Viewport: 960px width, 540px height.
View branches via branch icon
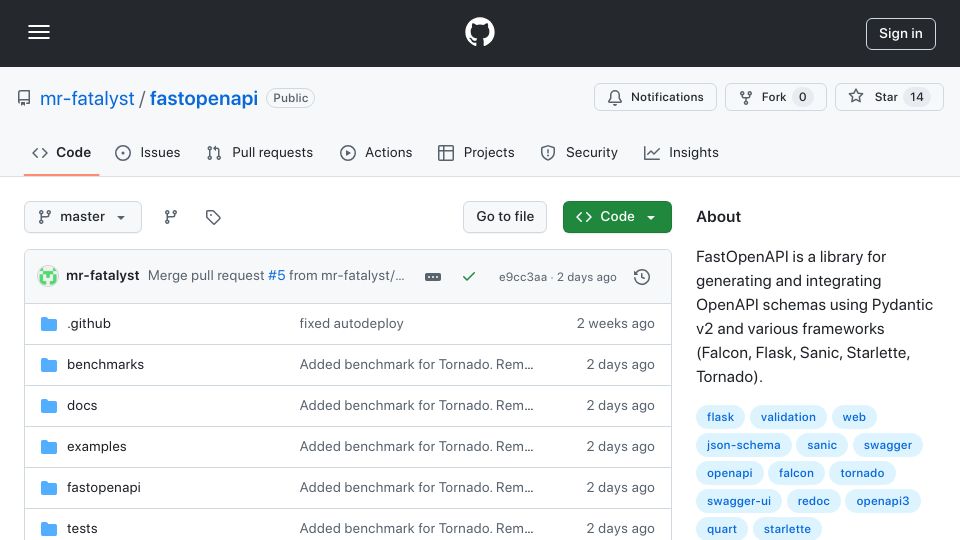coord(171,217)
